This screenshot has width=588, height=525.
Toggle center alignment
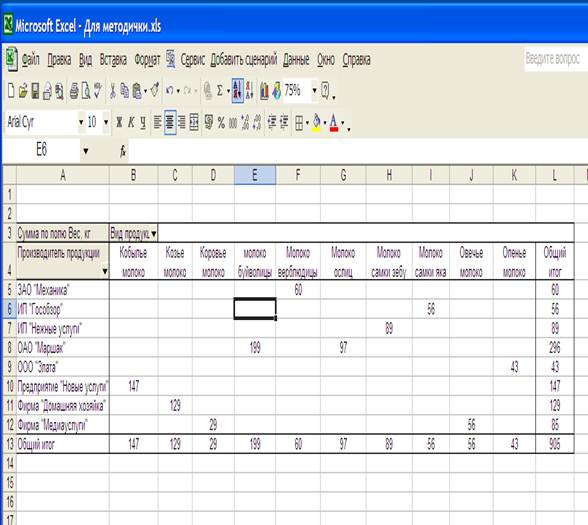pos(170,122)
